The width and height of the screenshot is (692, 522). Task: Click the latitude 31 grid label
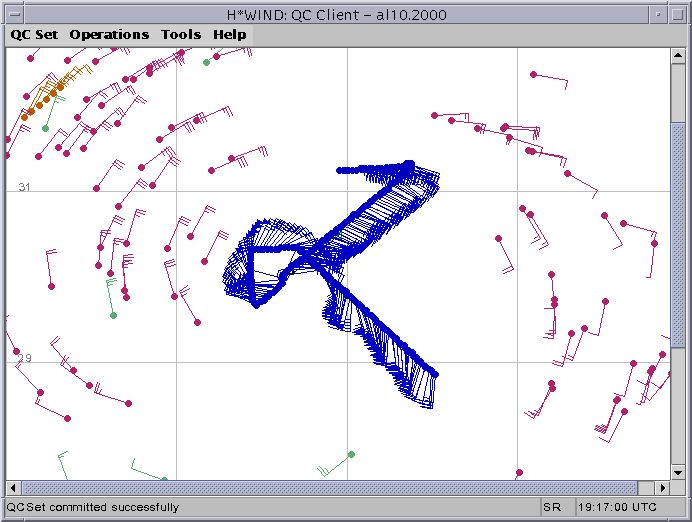pyautogui.click(x=25, y=187)
